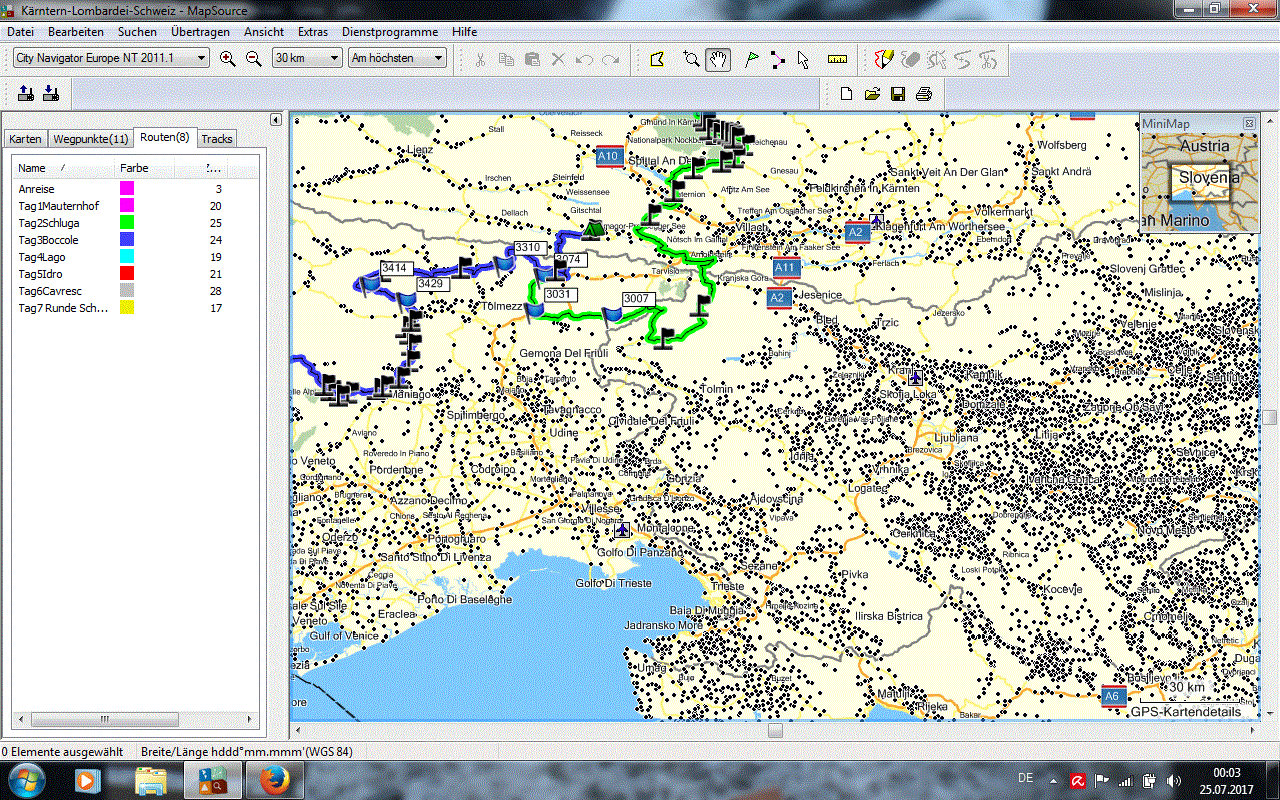Select the route tool
The image size is (1280, 800).
778,60
